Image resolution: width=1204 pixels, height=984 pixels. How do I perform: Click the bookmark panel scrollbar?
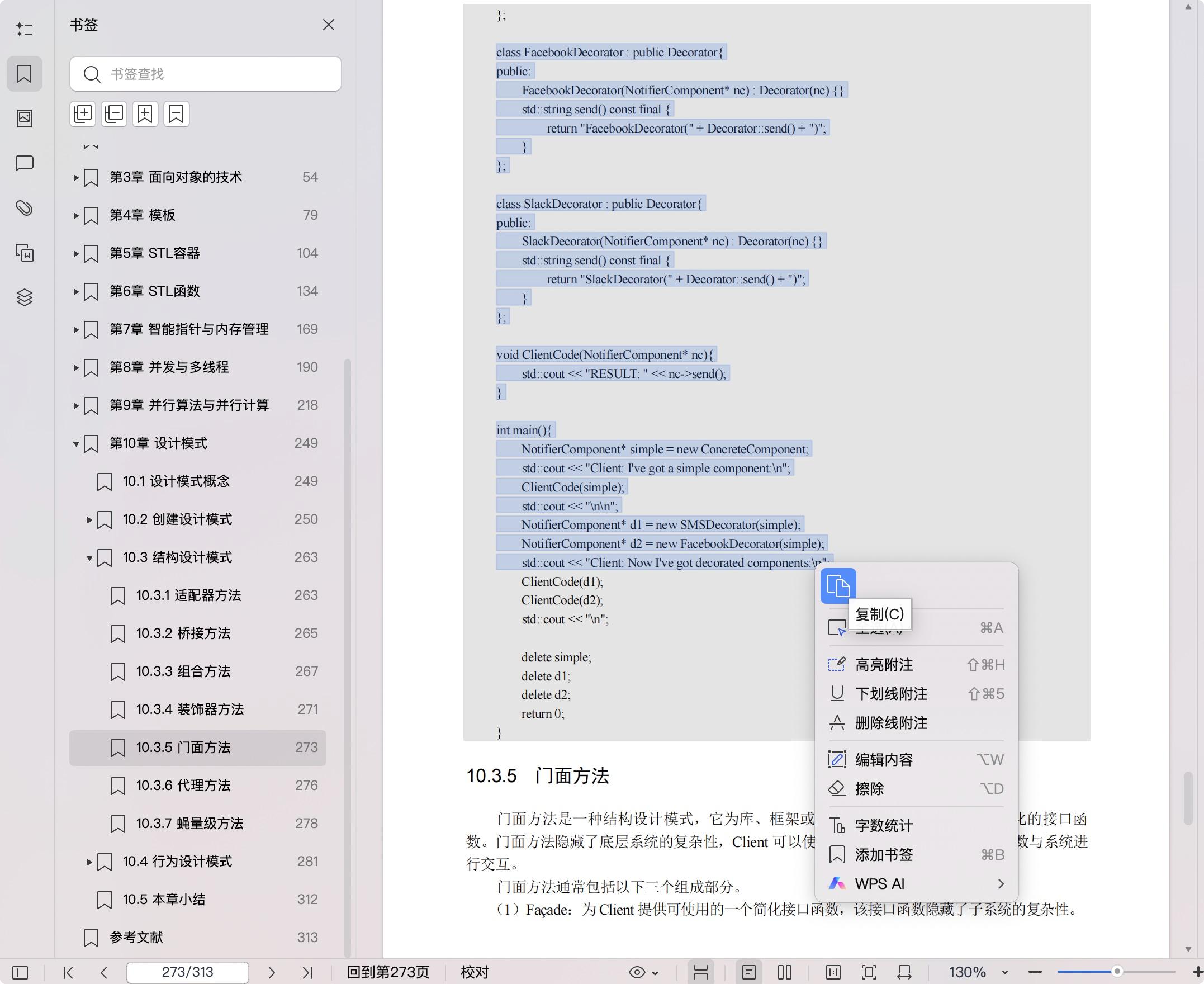click(x=348, y=657)
